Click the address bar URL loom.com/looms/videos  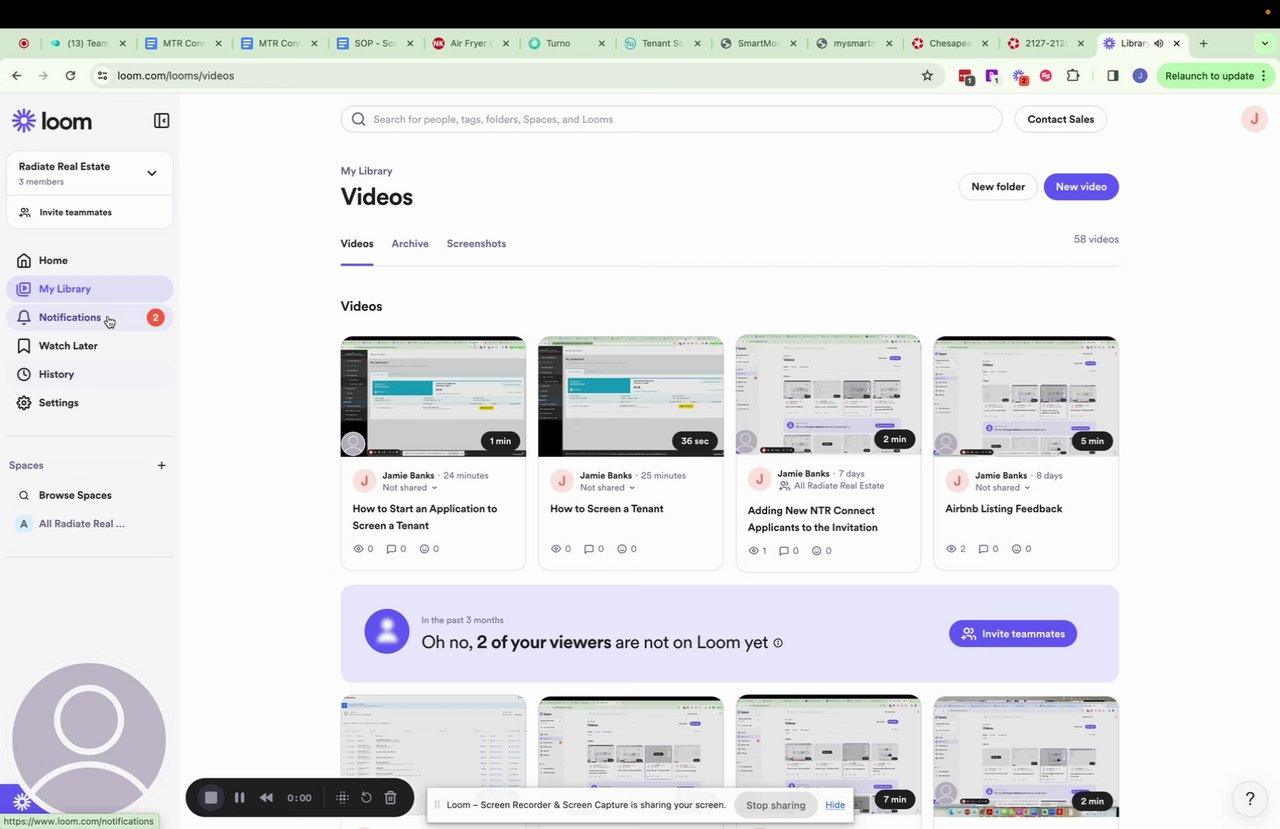[175, 76]
